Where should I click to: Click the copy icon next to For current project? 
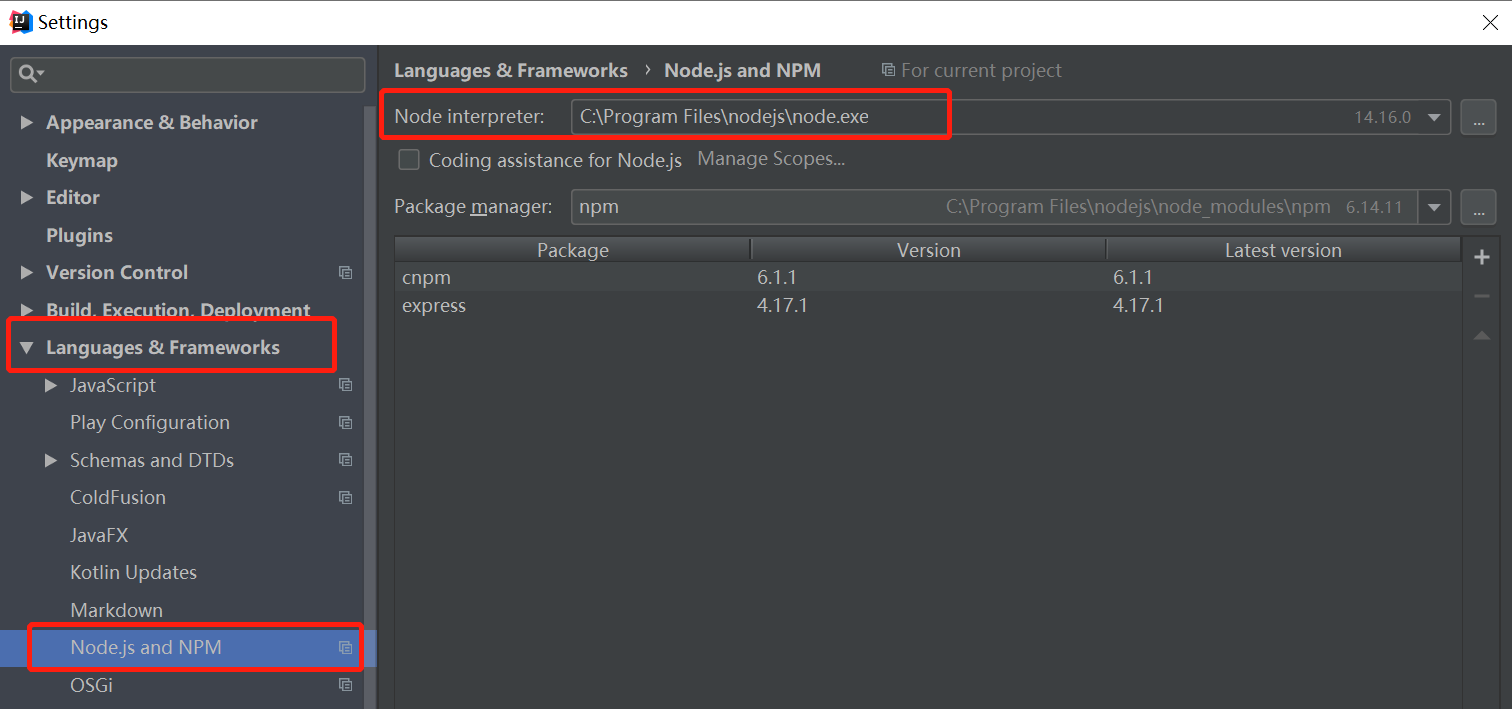coord(888,70)
